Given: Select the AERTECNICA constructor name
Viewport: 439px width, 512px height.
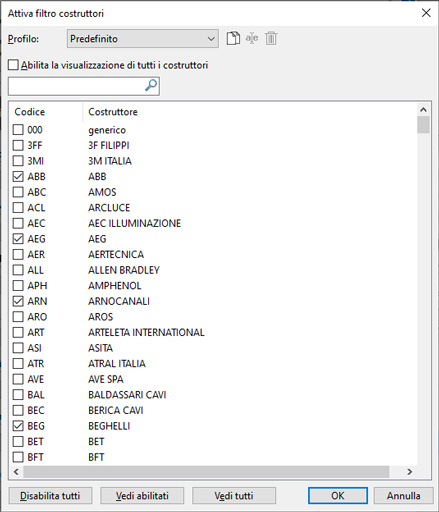Looking at the screenshot, I should (x=116, y=254).
